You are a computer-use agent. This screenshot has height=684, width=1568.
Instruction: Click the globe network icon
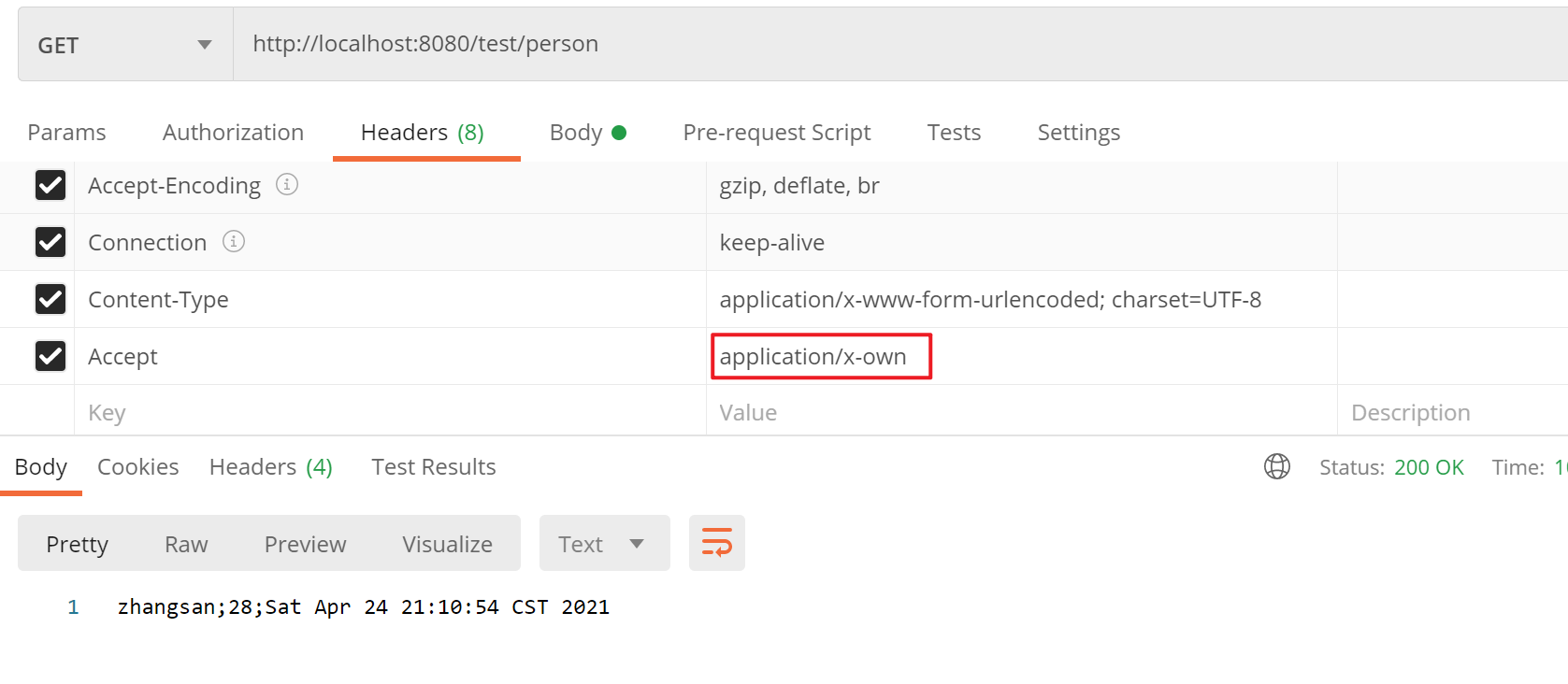(1276, 466)
